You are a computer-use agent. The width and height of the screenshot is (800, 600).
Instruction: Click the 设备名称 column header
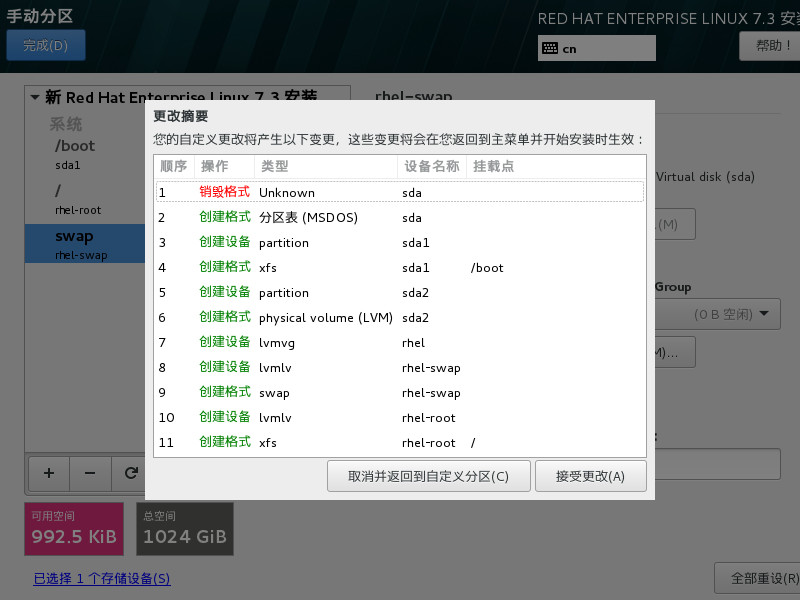432,166
